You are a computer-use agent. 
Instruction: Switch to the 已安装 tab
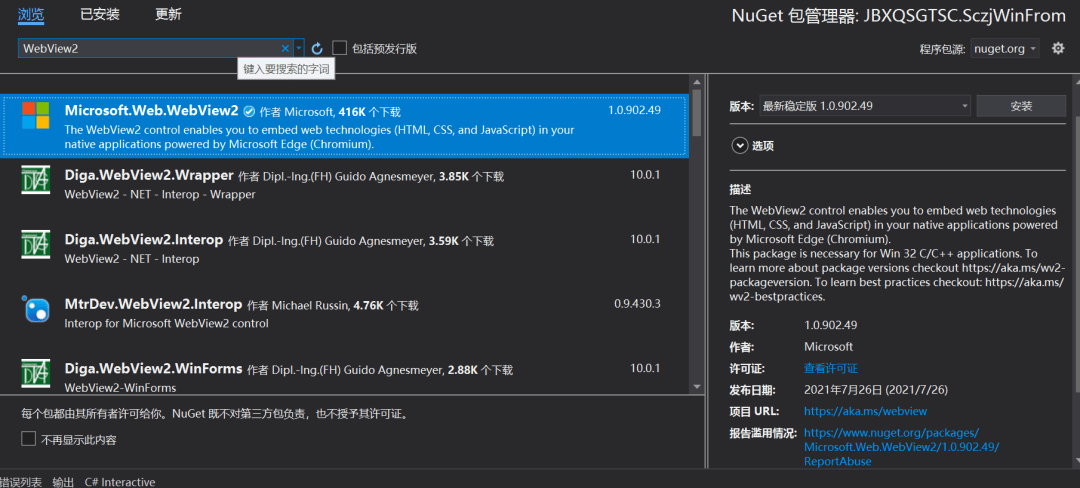[x=99, y=14]
